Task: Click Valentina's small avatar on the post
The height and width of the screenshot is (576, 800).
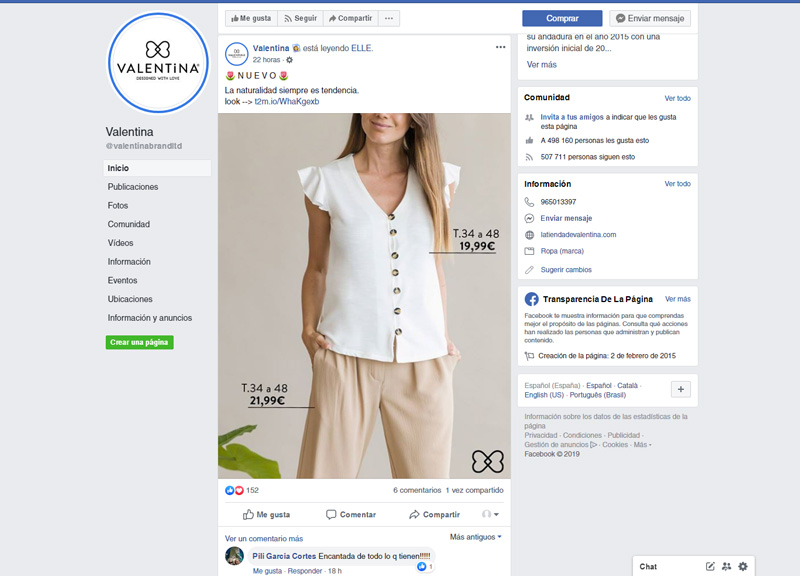Action: (237, 54)
